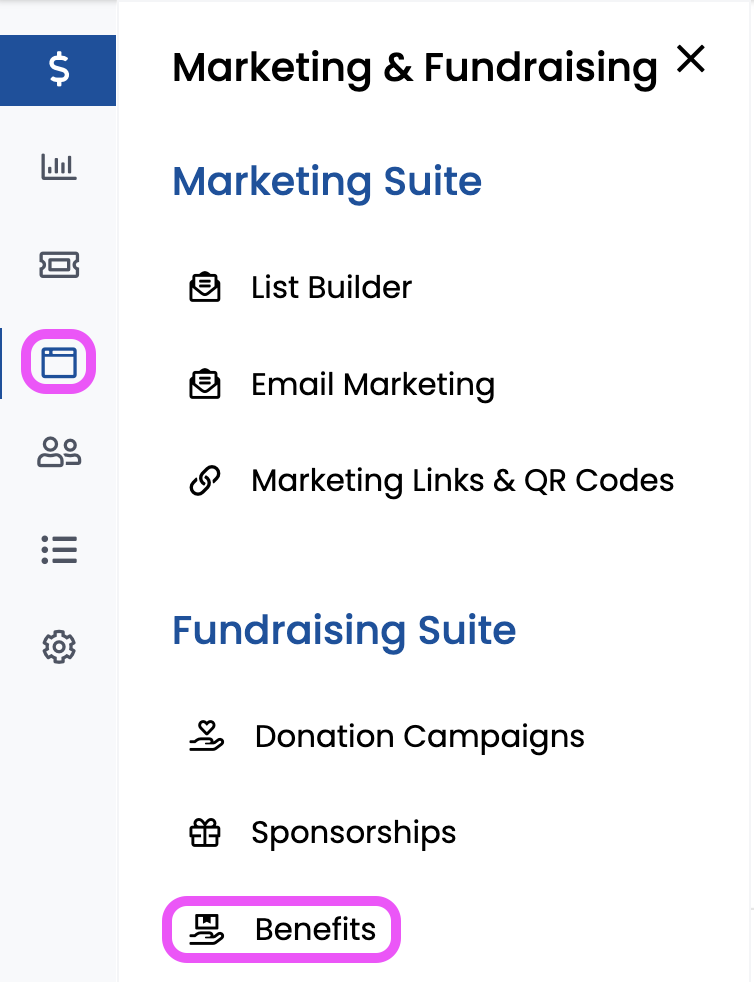Click the chain link icon
The width and height of the screenshot is (754, 982).
[205, 481]
